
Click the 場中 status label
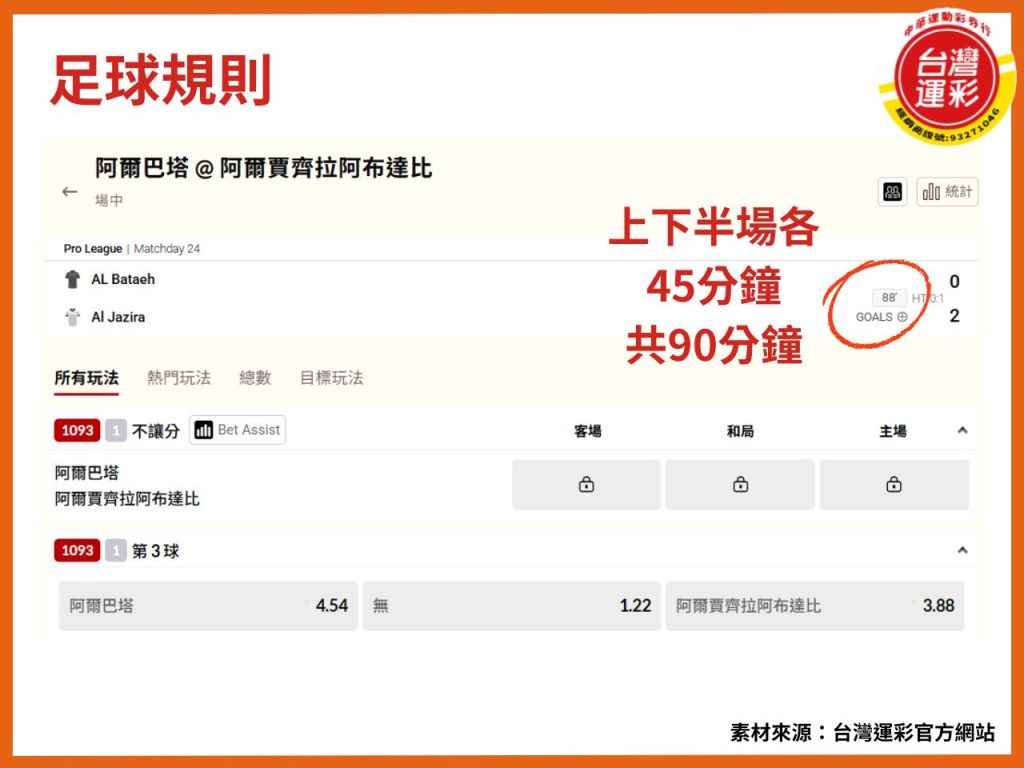tap(109, 200)
